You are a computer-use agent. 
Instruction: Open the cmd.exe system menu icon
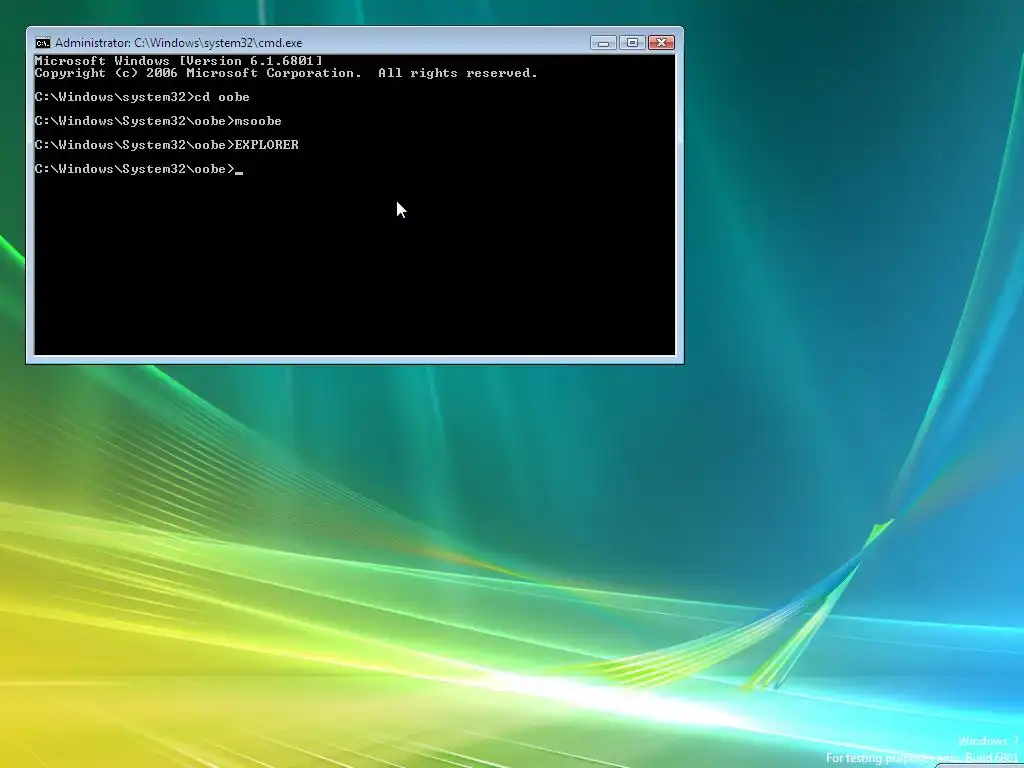pos(42,43)
